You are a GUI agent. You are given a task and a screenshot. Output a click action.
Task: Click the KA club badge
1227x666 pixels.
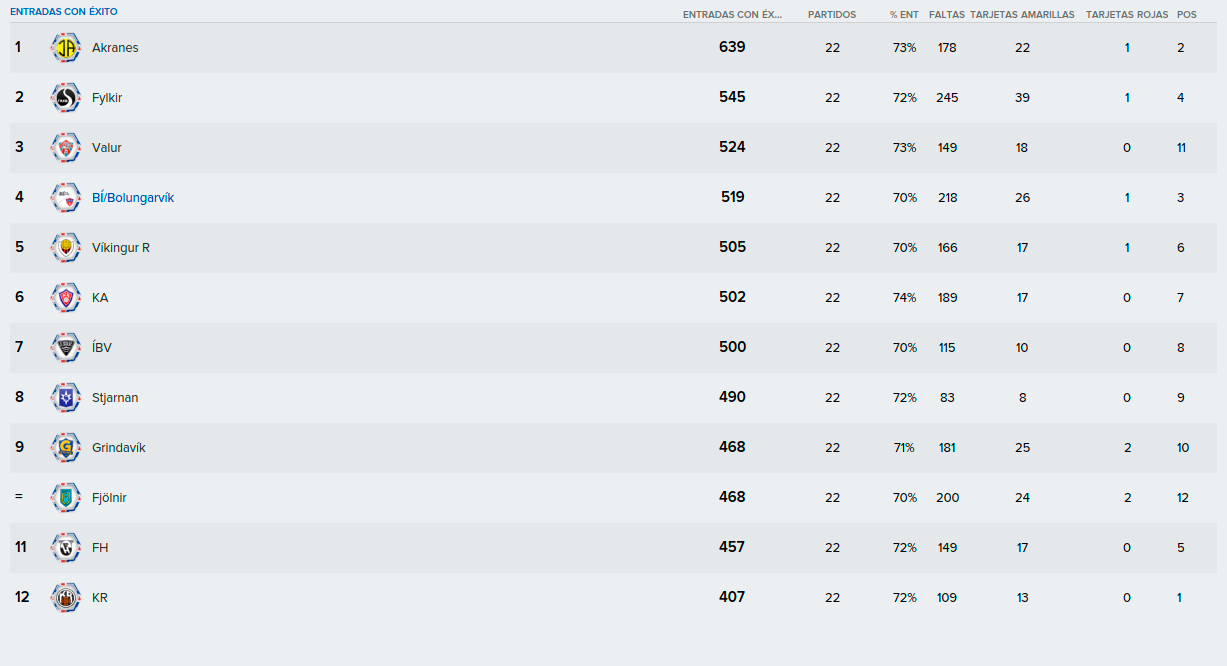click(66, 298)
